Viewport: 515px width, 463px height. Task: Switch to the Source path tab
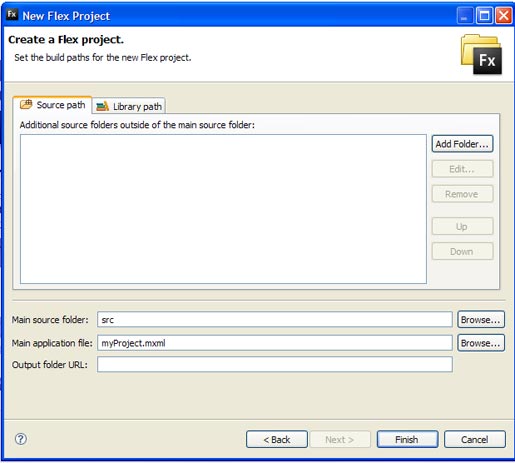pyautogui.click(x=52, y=105)
